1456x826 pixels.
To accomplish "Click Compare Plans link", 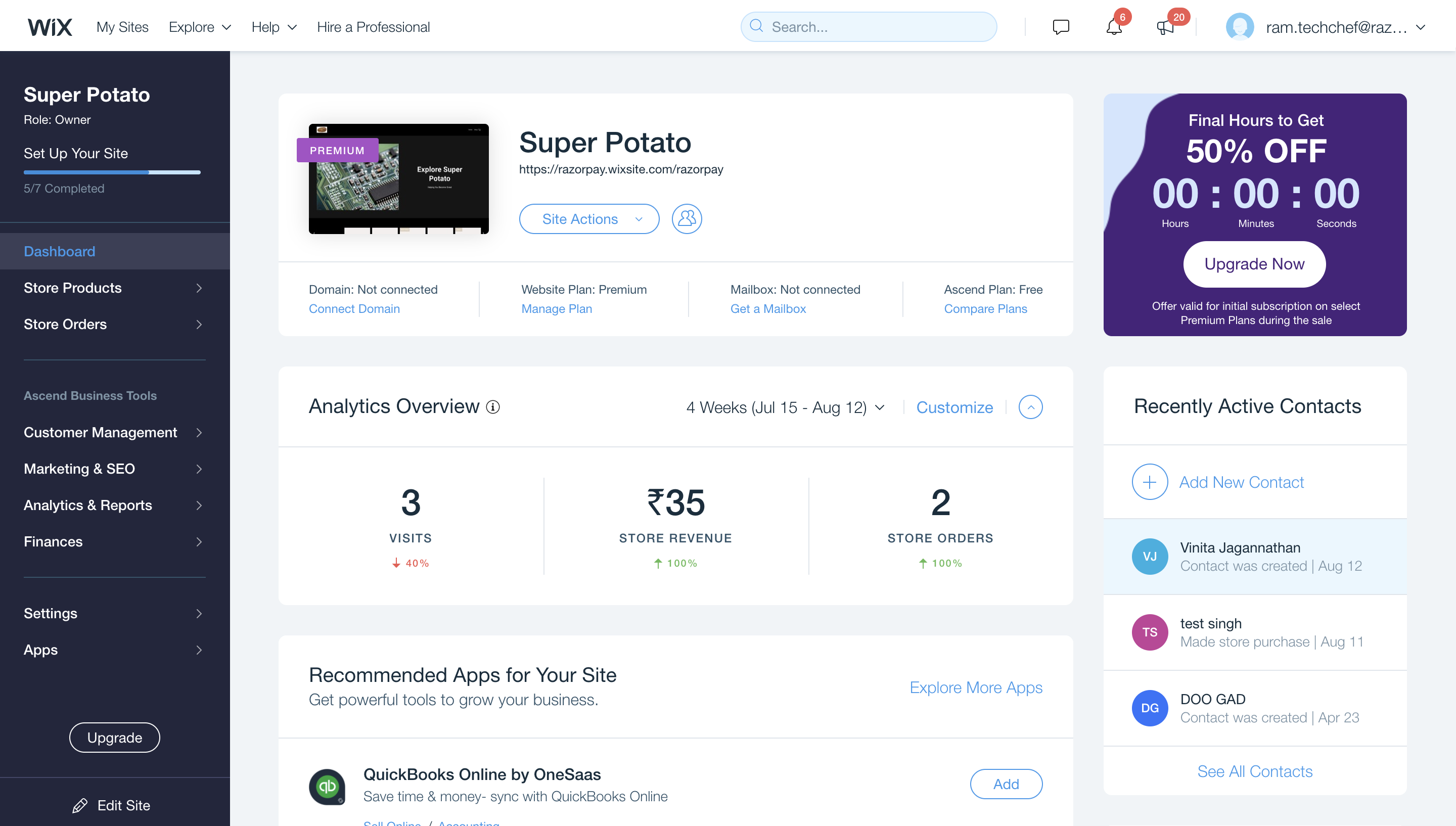I will pyautogui.click(x=985, y=309).
